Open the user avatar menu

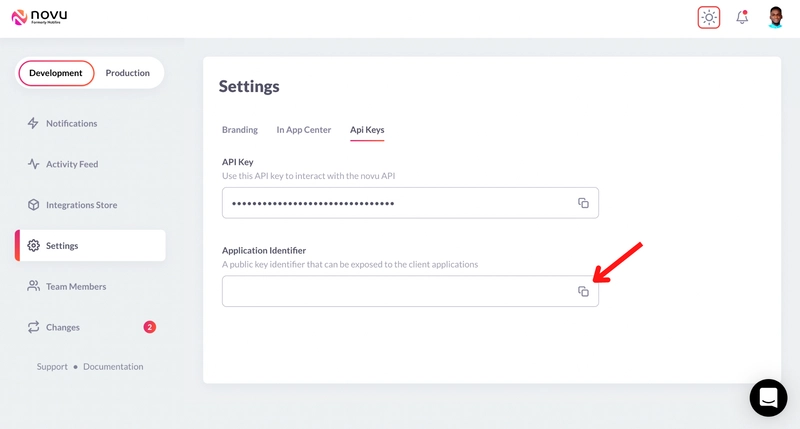point(776,17)
